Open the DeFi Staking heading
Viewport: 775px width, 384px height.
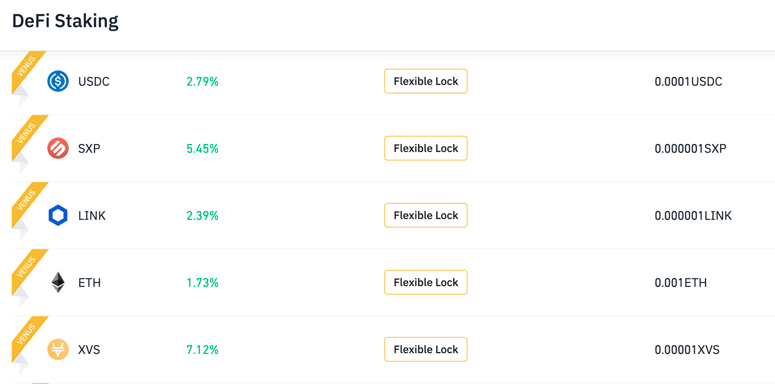click(x=65, y=21)
